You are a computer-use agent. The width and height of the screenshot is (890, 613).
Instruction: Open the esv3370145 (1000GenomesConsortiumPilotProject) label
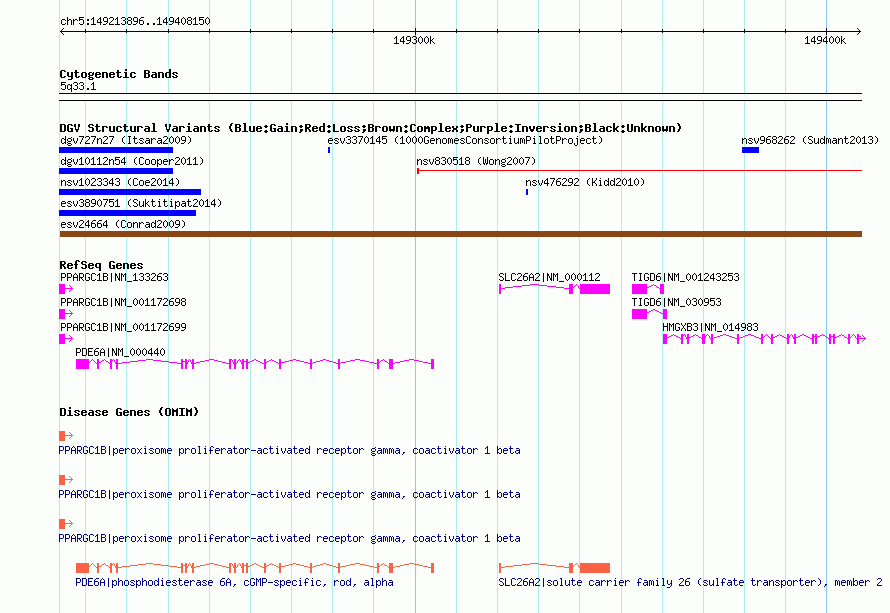click(465, 140)
